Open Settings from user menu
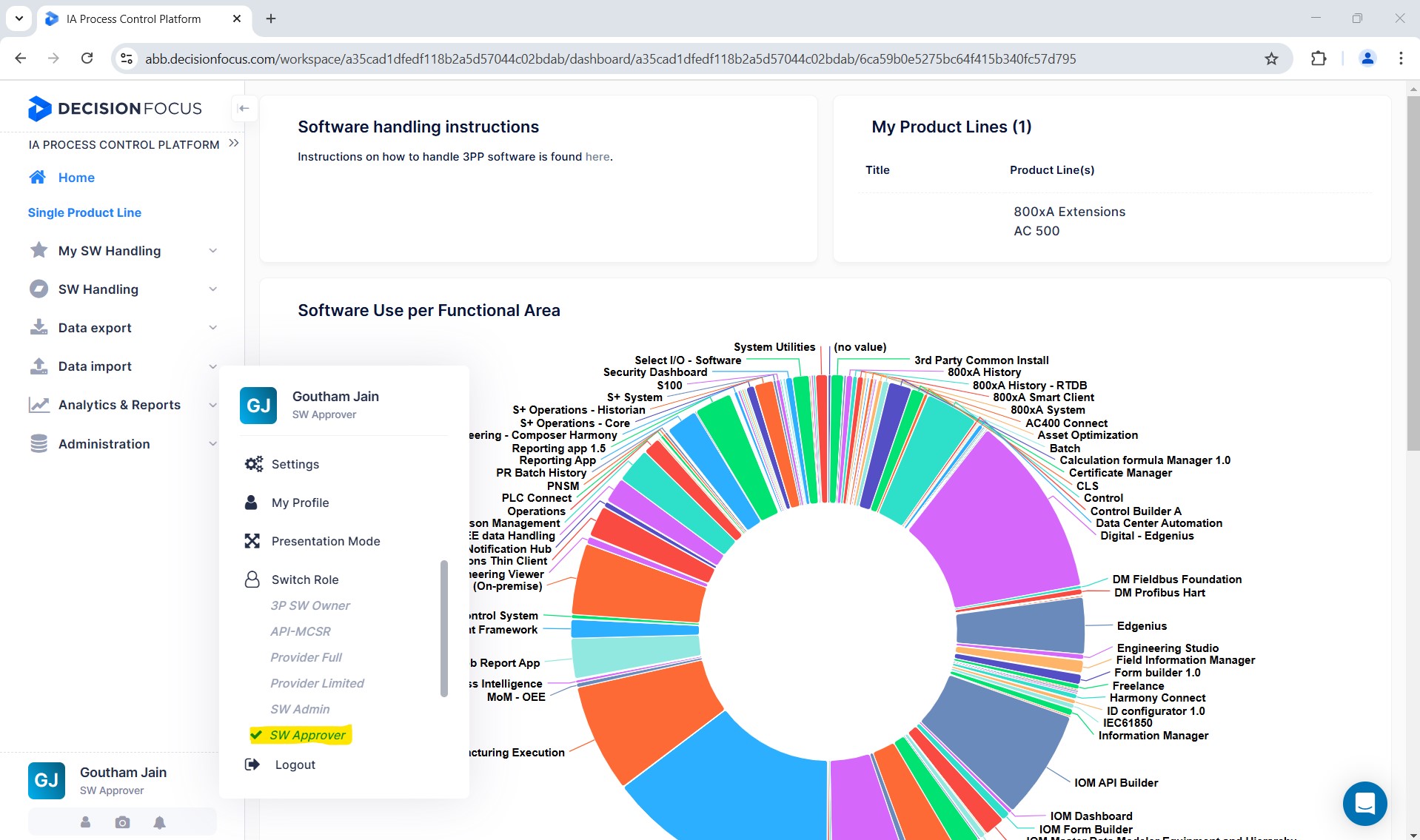1420x840 pixels. point(295,464)
